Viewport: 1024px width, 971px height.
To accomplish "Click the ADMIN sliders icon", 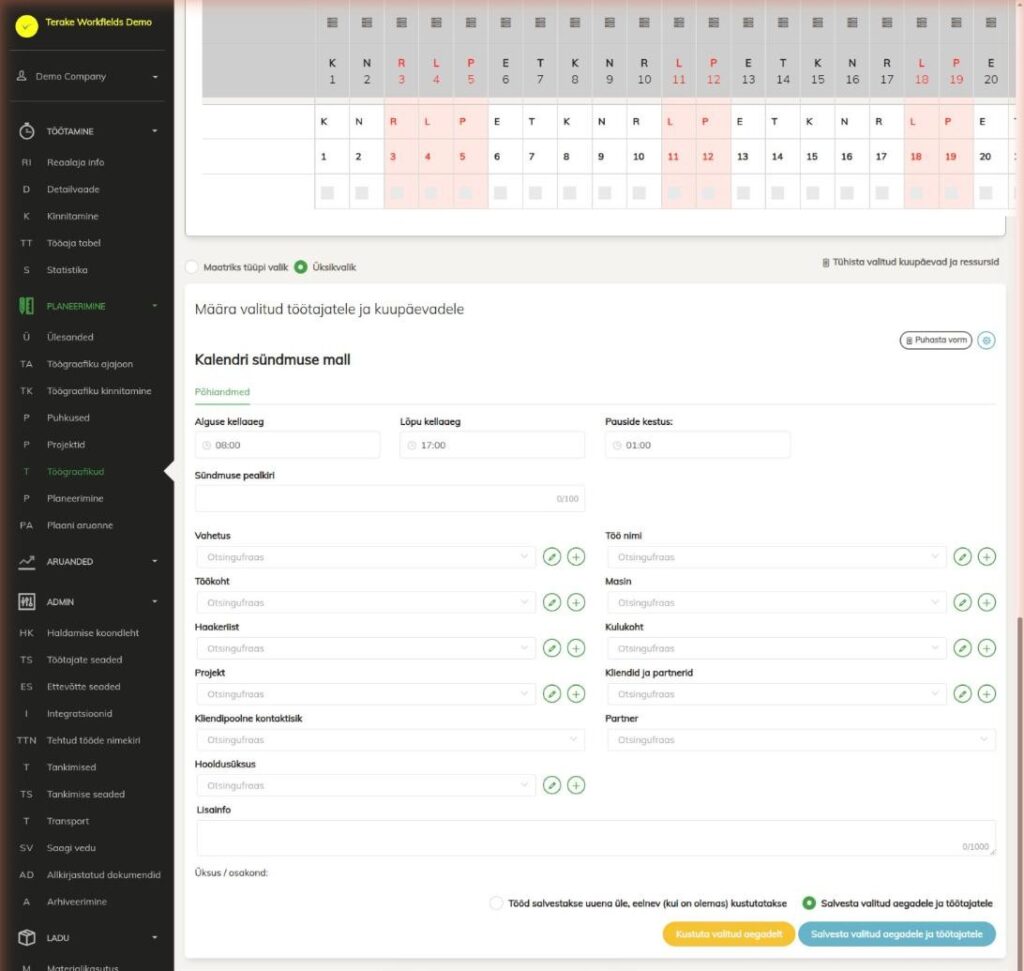I will tap(26, 601).
